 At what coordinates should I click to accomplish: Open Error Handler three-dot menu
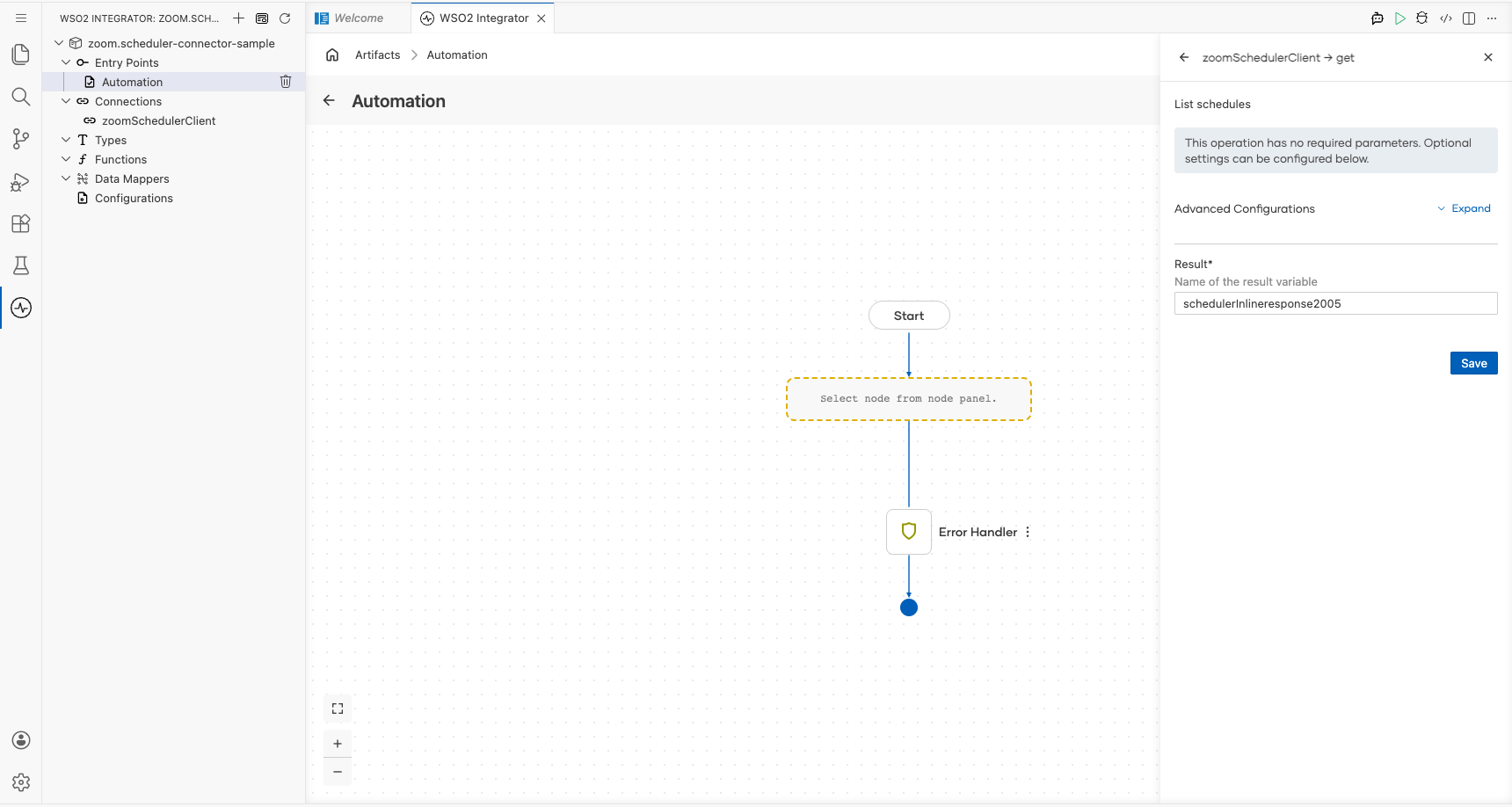1028,532
